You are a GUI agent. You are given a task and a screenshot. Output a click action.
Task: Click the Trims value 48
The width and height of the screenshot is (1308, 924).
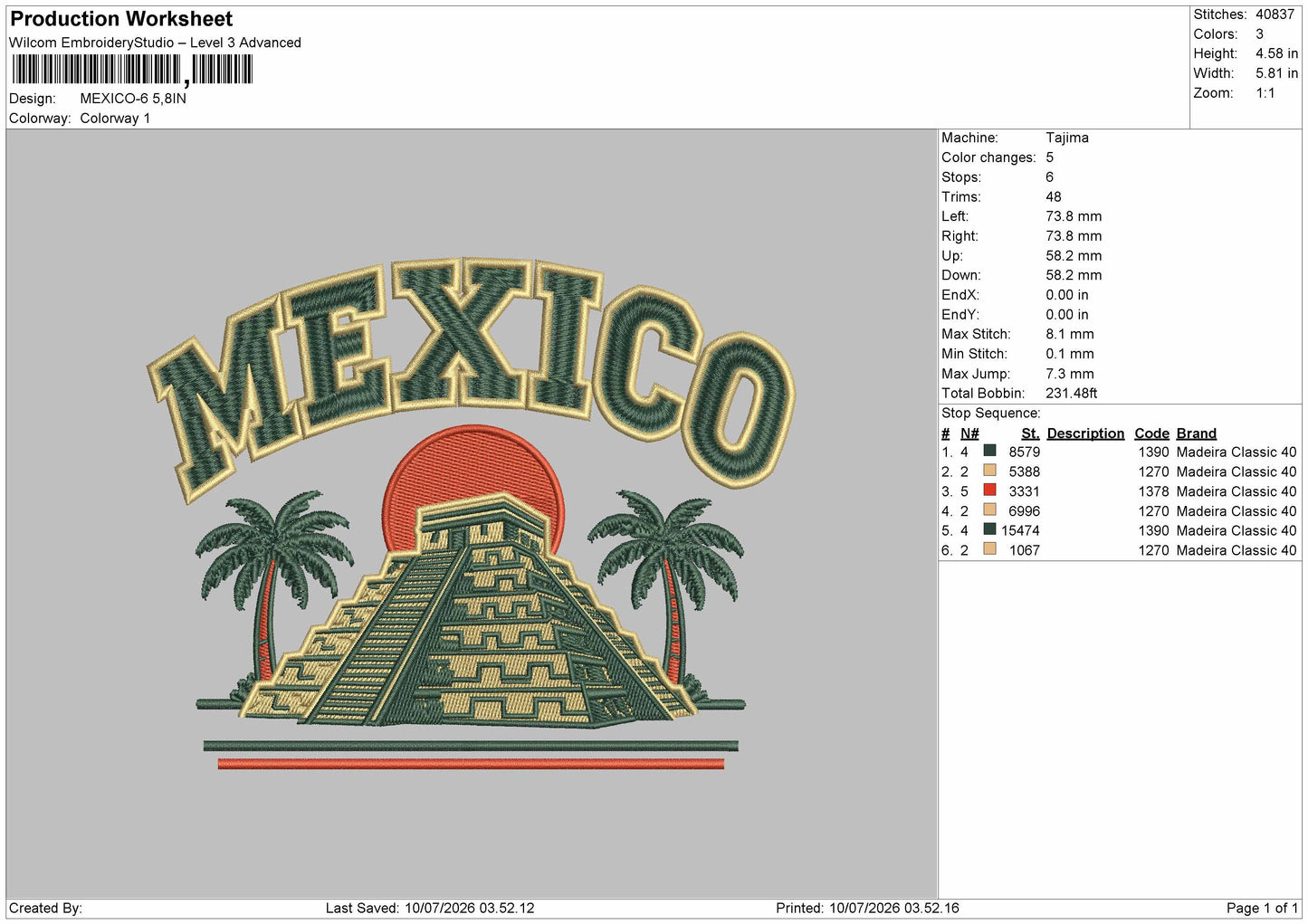[1054, 197]
